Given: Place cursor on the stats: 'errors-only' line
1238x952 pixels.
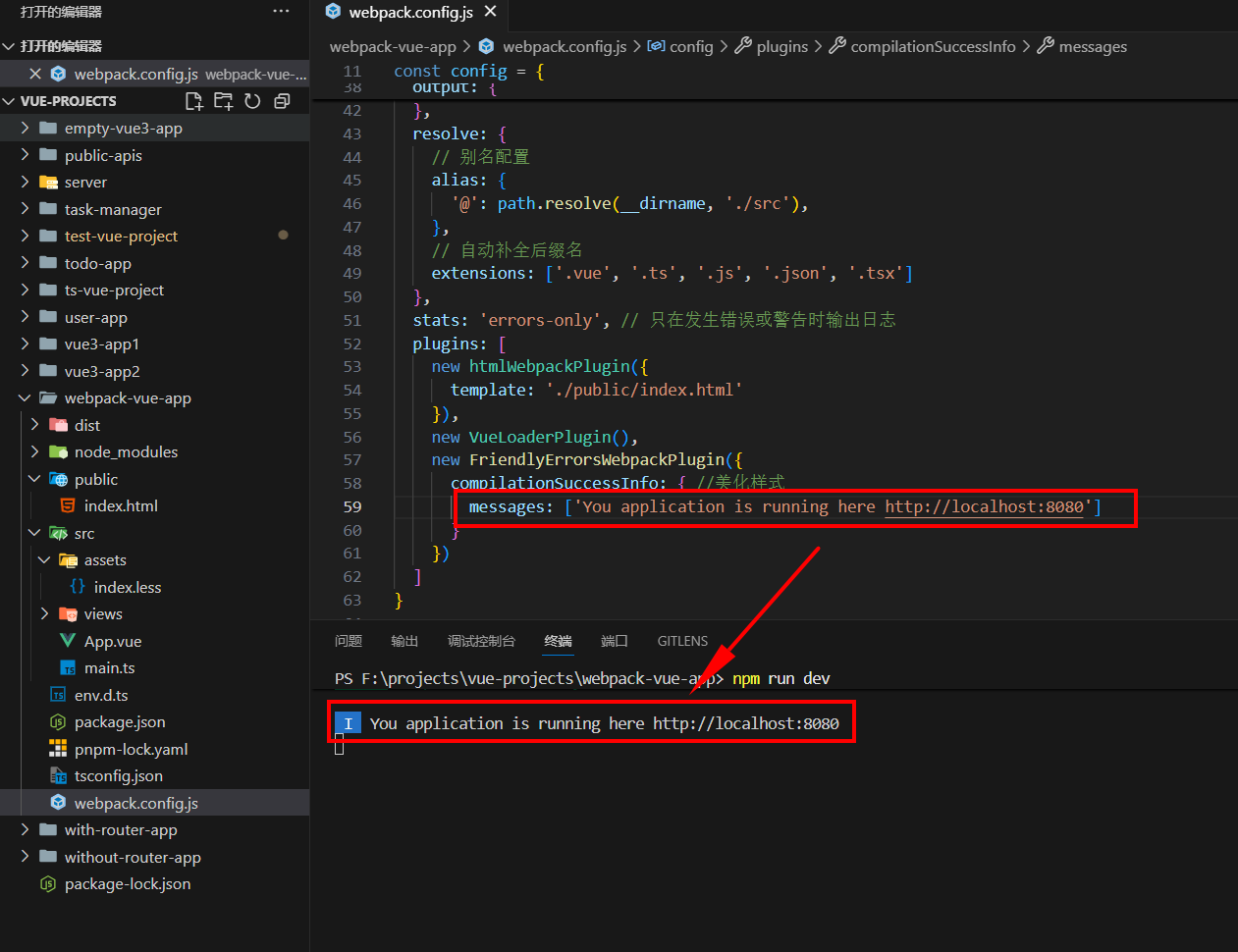Looking at the screenshot, I should [x=655, y=320].
